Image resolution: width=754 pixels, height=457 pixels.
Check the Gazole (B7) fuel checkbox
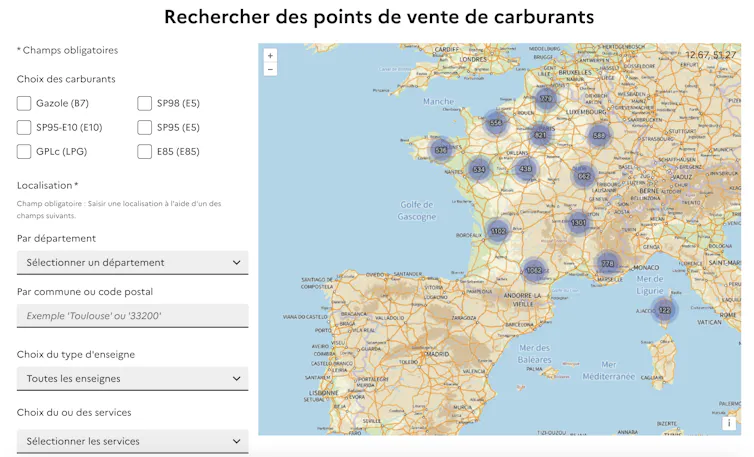tap(24, 103)
